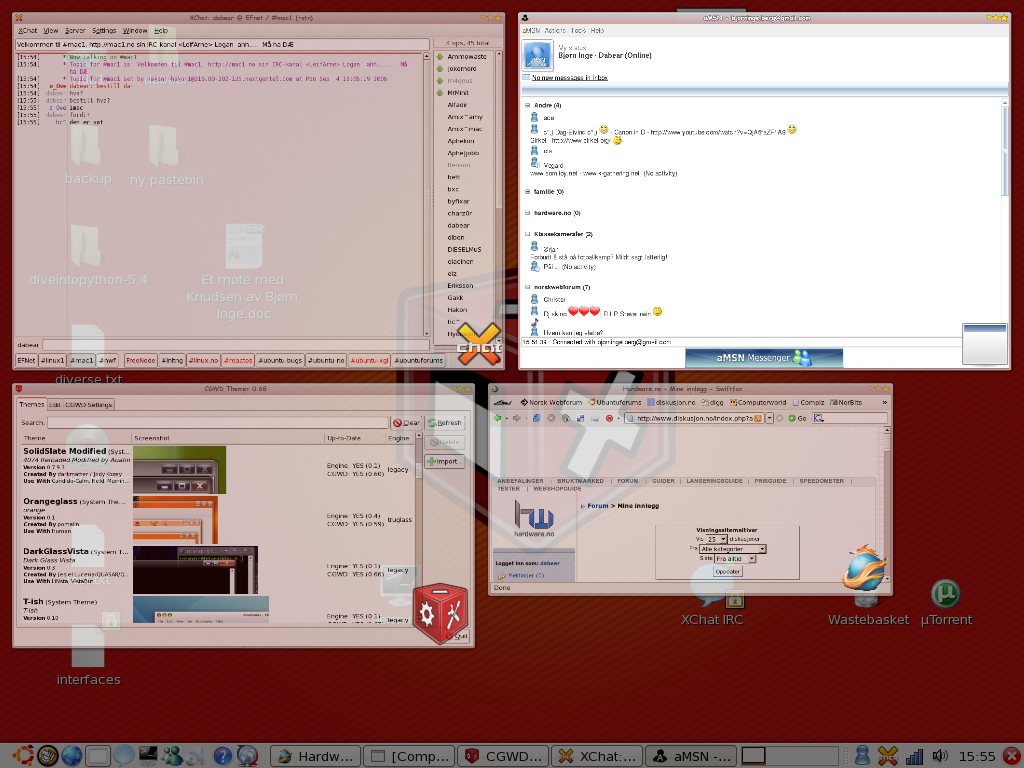Click the volume speaker icon in tray
The width and height of the screenshot is (1024, 768).
coord(940,756)
